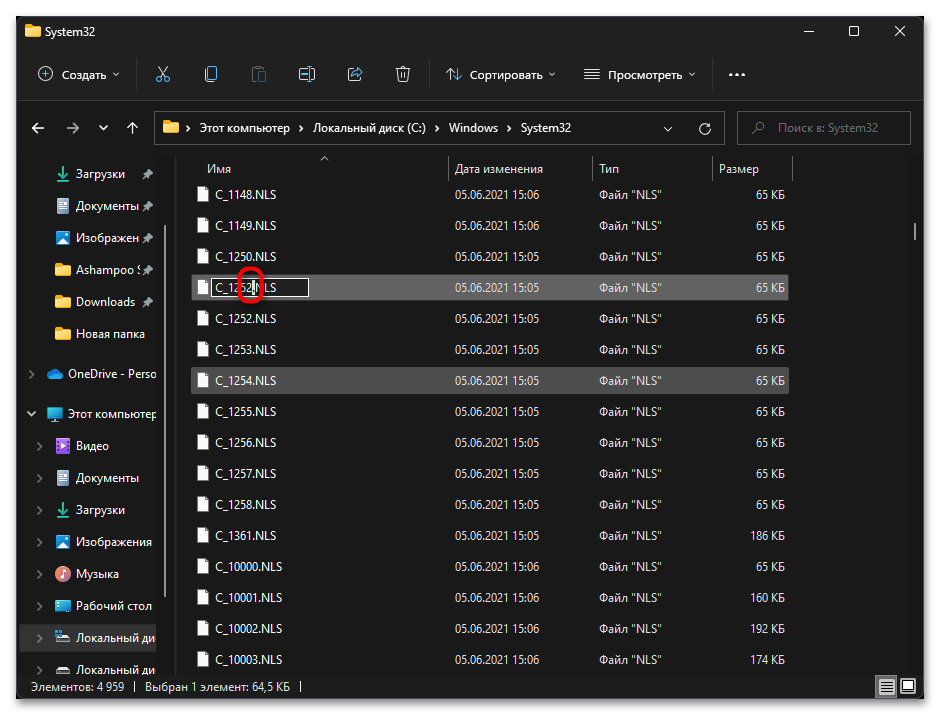This screenshot has height=715, width=940.
Task: Navigate to Этот компьютер via the breadcrumb
Action: pyautogui.click(x=246, y=128)
